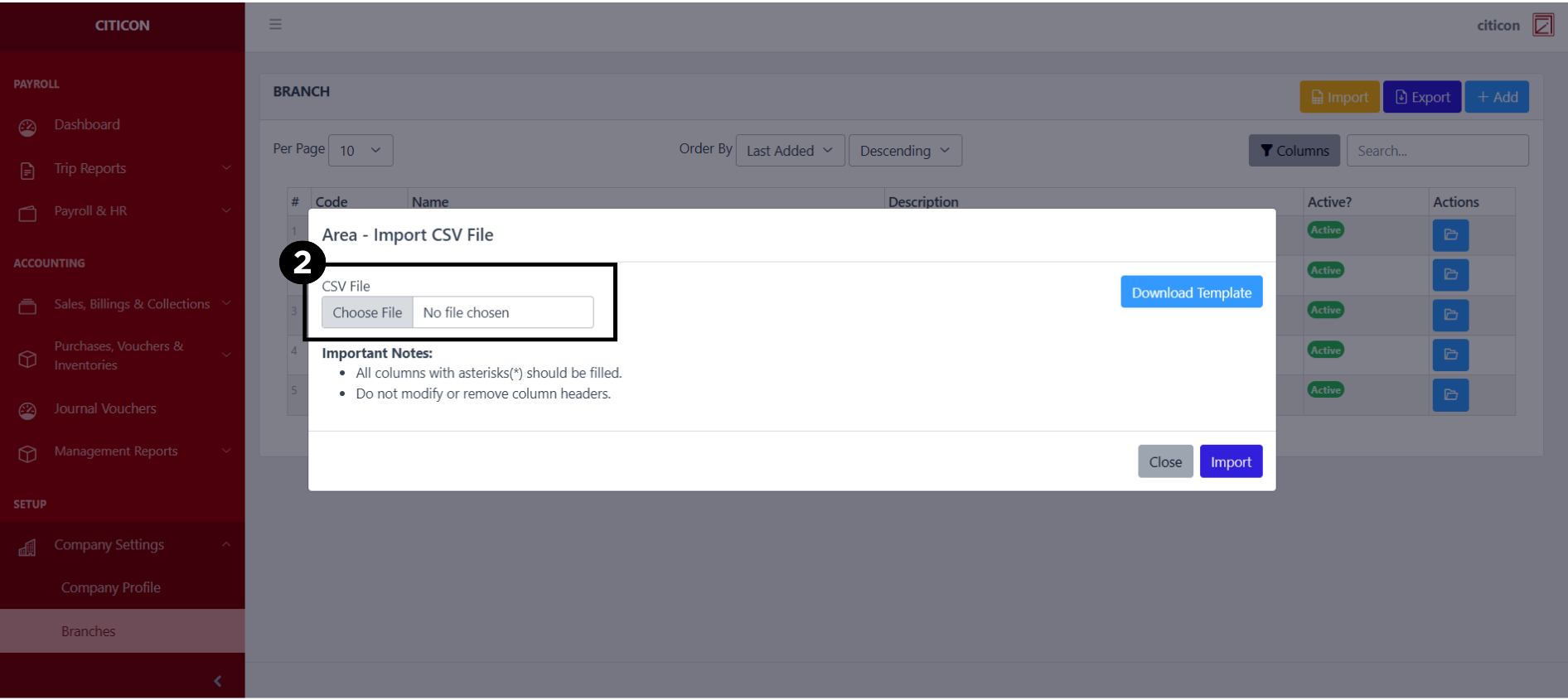Click the Import button in dialog
The height and width of the screenshot is (700, 1568).
(x=1230, y=462)
